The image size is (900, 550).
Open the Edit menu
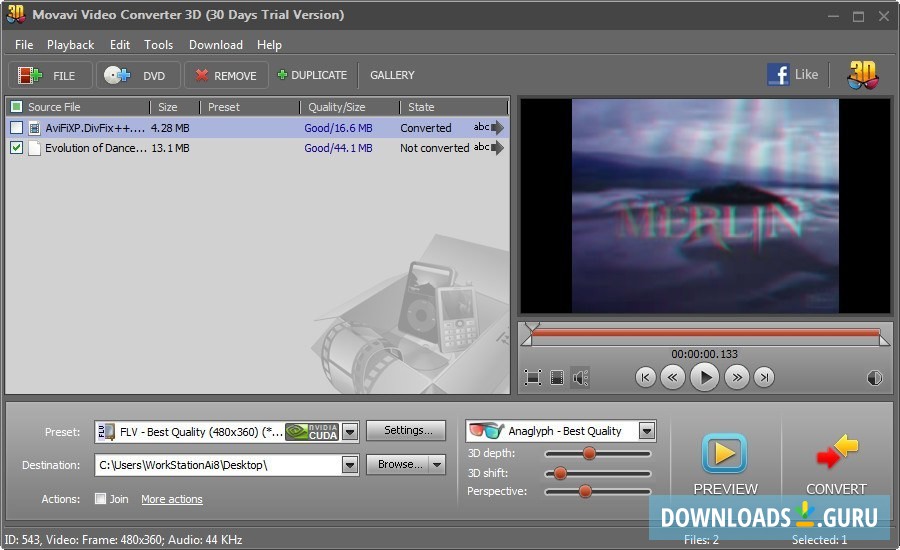(119, 45)
